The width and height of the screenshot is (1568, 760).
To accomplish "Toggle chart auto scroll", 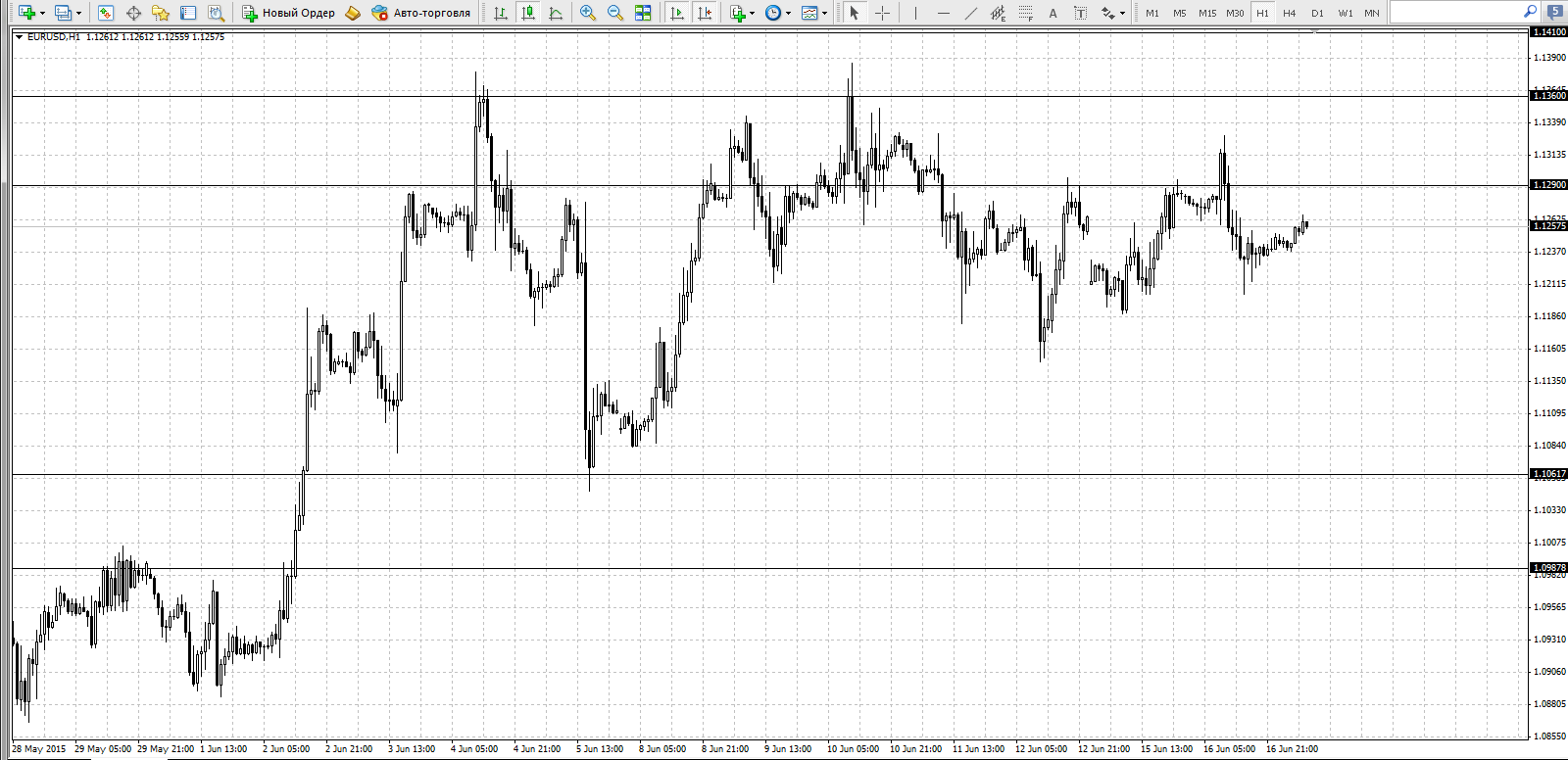I will 676,13.
